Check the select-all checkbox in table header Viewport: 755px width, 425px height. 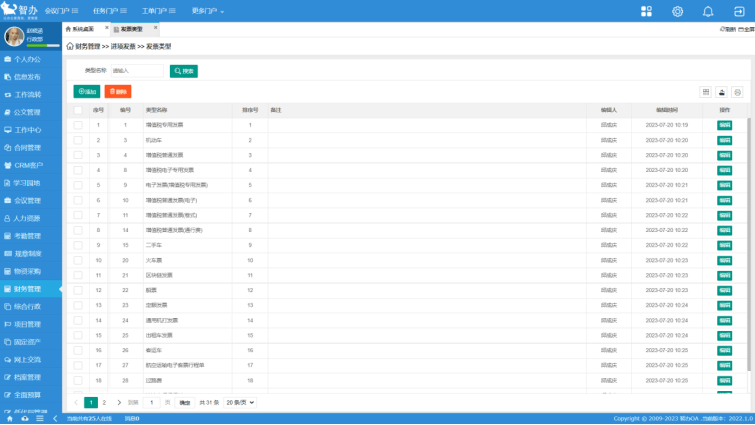click(78, 109)
